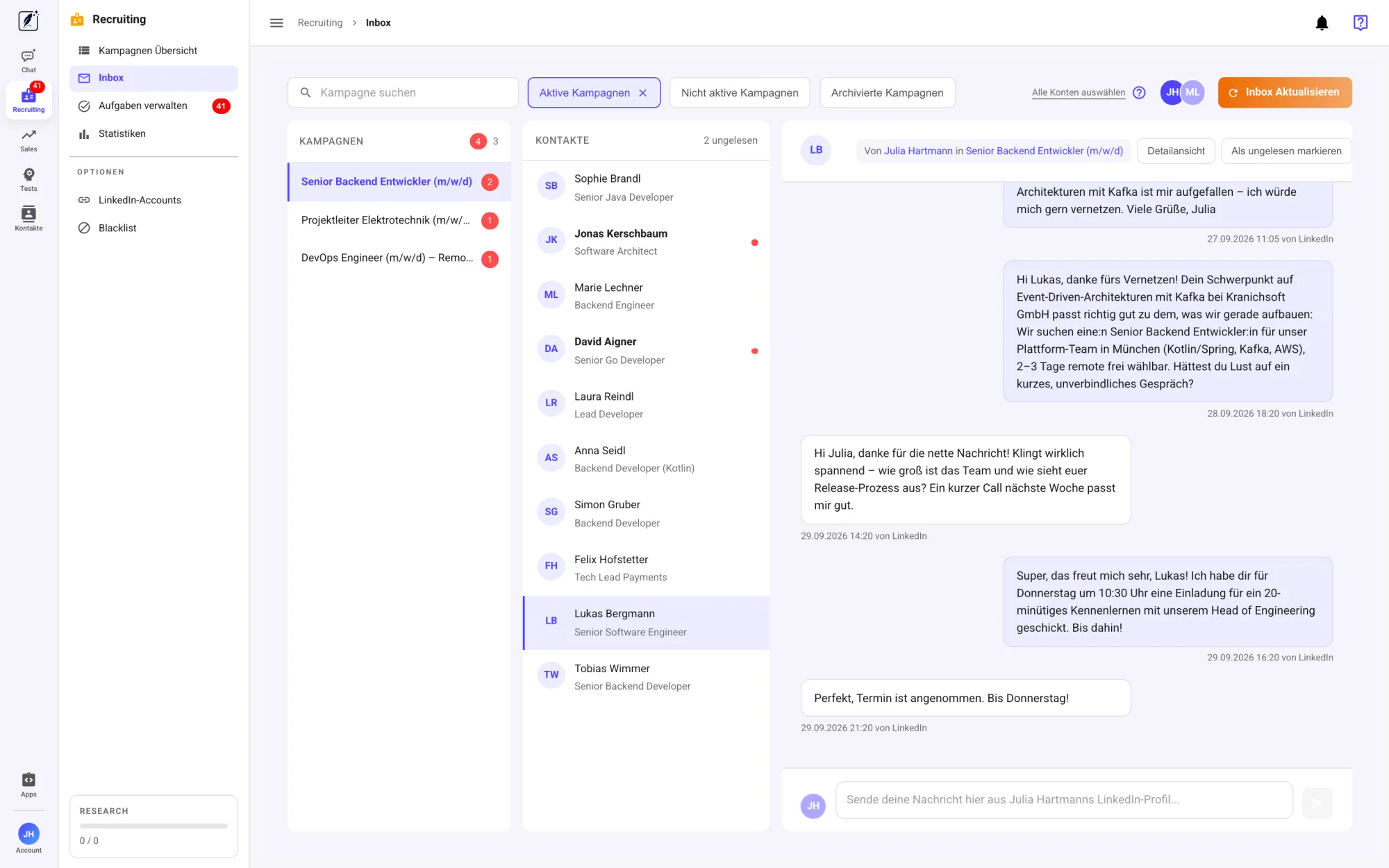Click the Julia Hartmann link in header
The width and height of the screenshot is (1389, 868).
click(x=918, y=151)
